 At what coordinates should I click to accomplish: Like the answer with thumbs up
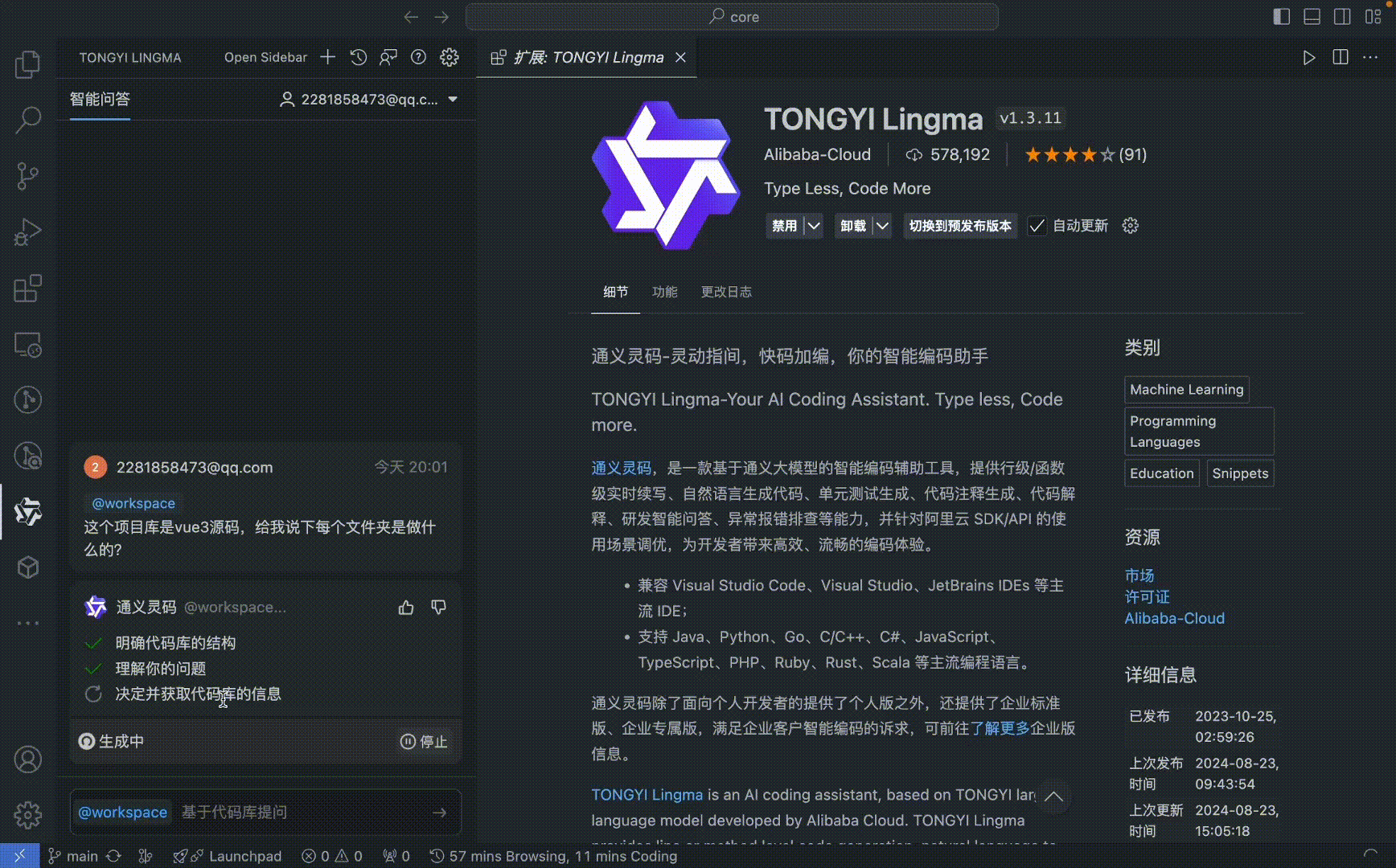(406, 608)
